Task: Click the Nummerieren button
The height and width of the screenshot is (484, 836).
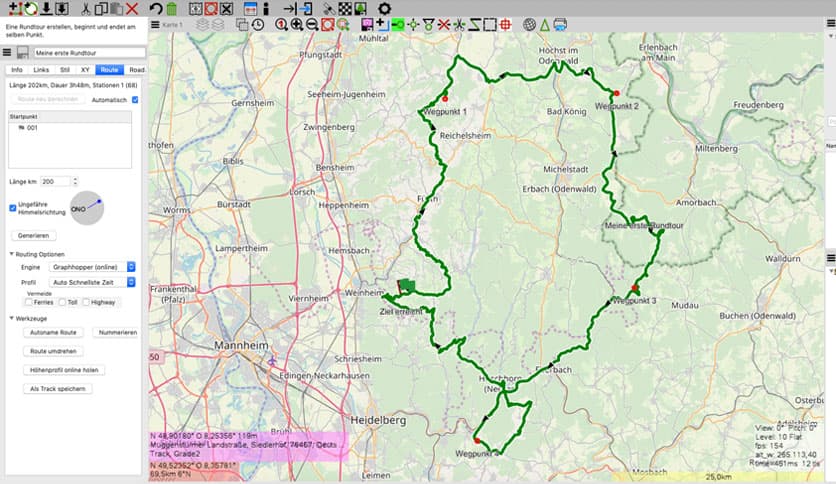Action: pos(117,333)
